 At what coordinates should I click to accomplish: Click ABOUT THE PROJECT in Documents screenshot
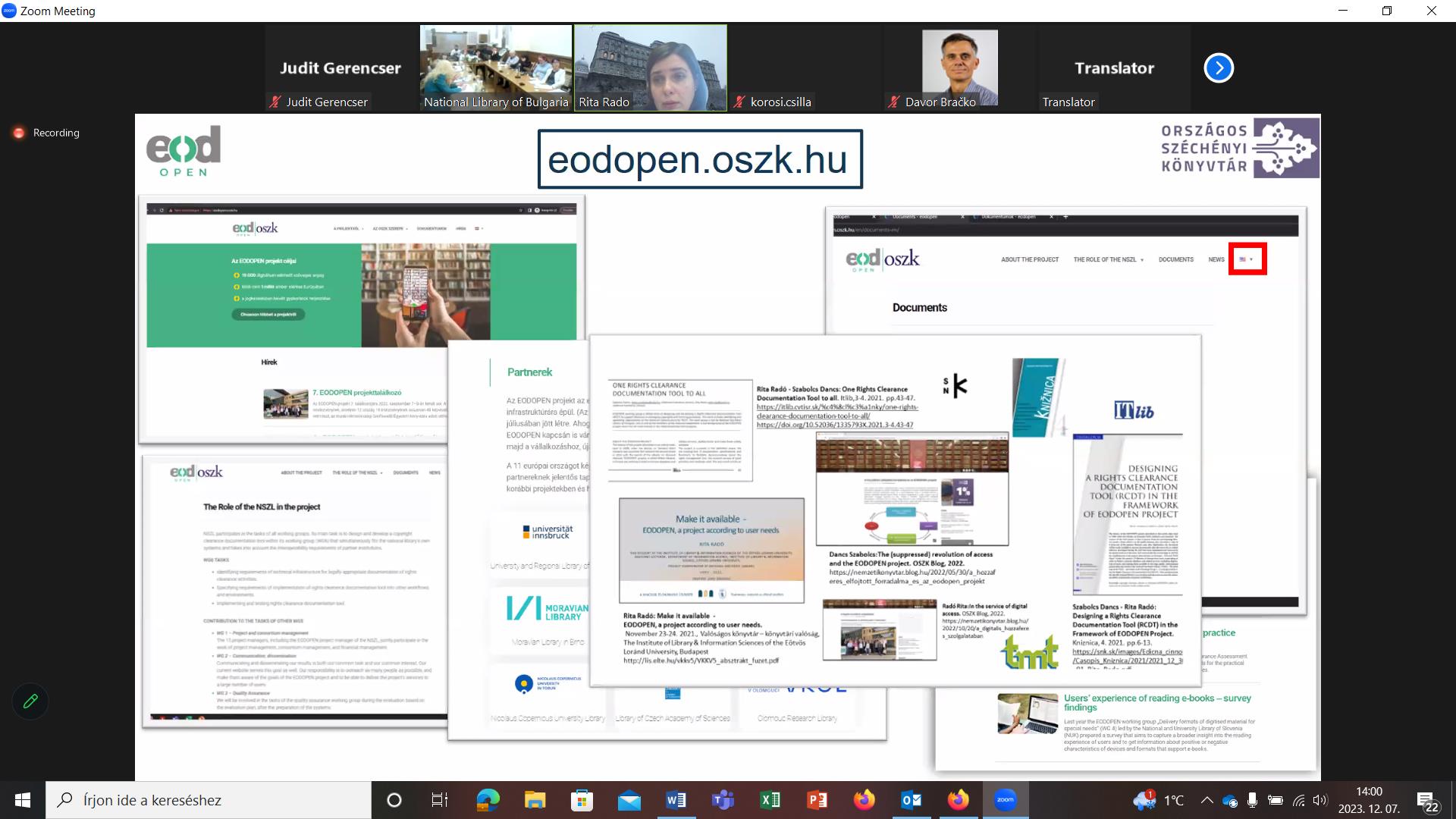pyautogui.click(x=1029, y=259)
